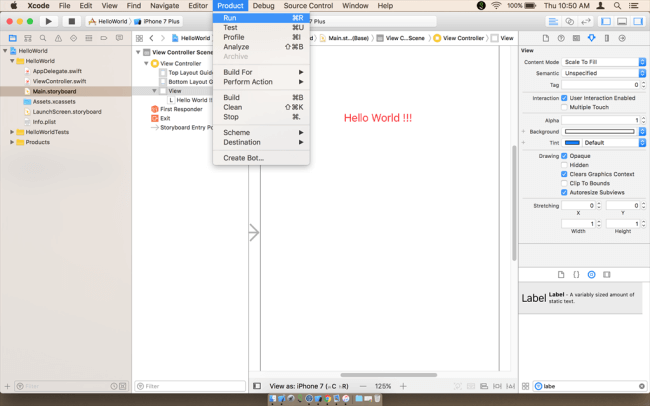This screenshot has width=650, height=406.
Task: Toggle Autoresize Subviews checkbox
Action: [x=564, y=192]
